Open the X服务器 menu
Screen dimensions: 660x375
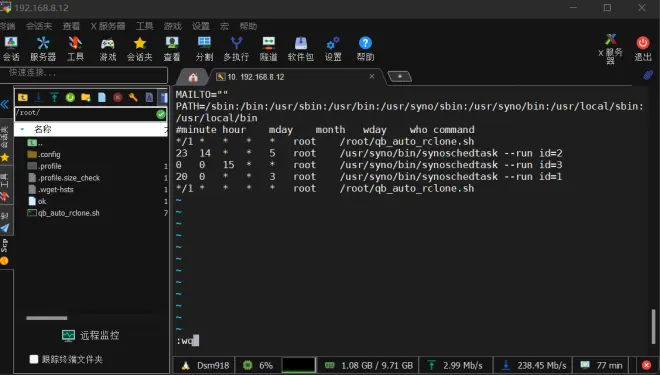tap(108, 26)
